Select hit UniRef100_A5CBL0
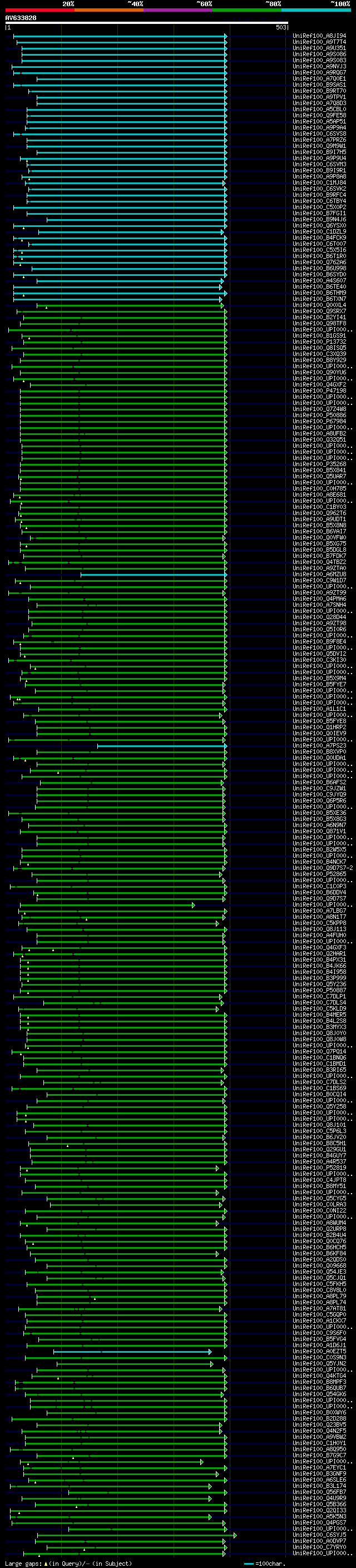 click(x=319, y=110)
